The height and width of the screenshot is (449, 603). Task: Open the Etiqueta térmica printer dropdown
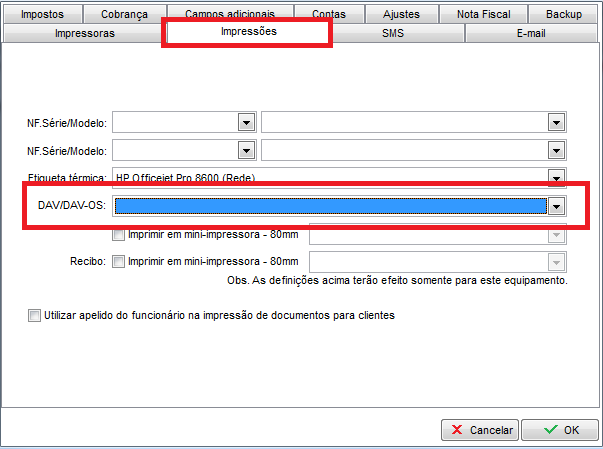pos(557,177)
